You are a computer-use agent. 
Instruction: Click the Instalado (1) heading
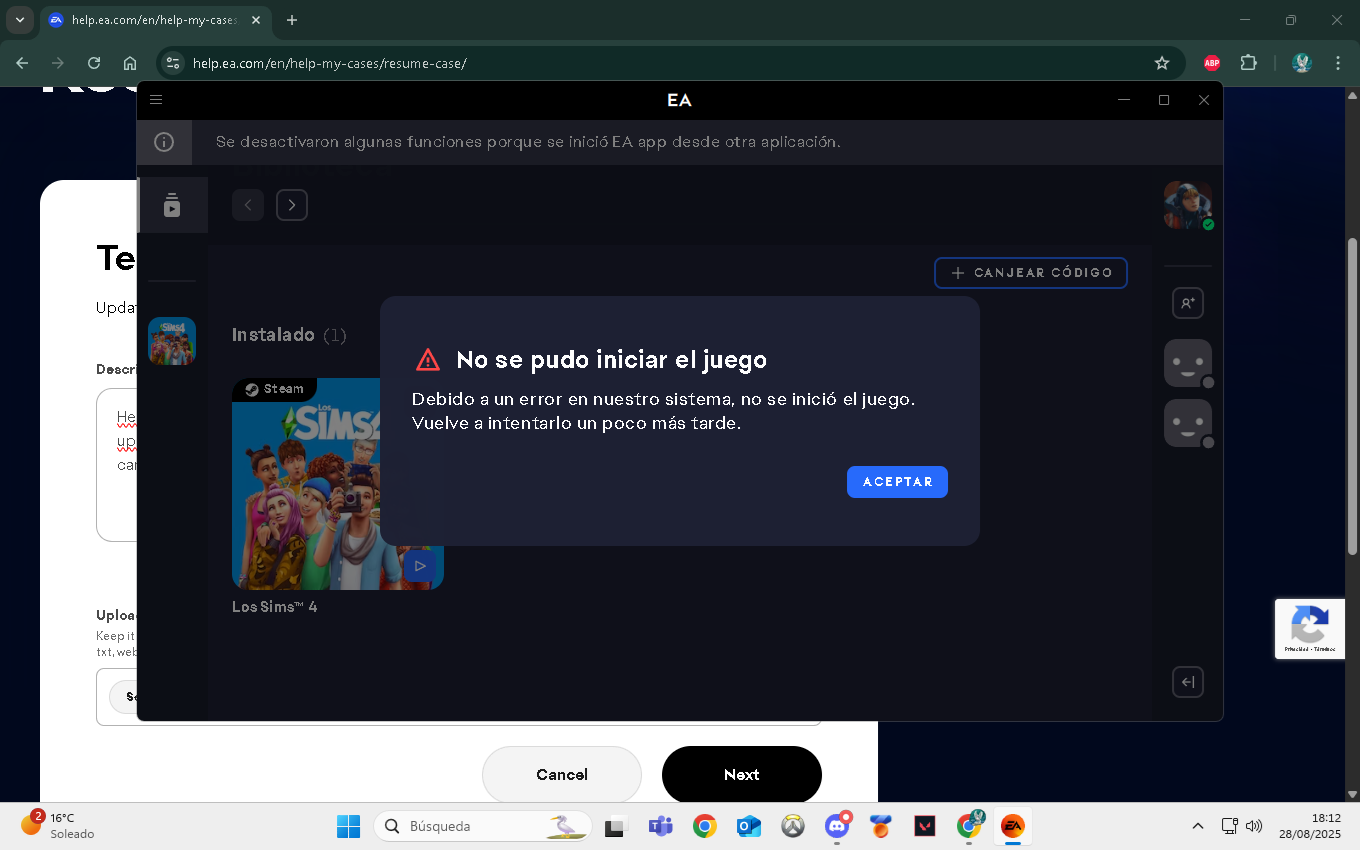click(289, 335)
